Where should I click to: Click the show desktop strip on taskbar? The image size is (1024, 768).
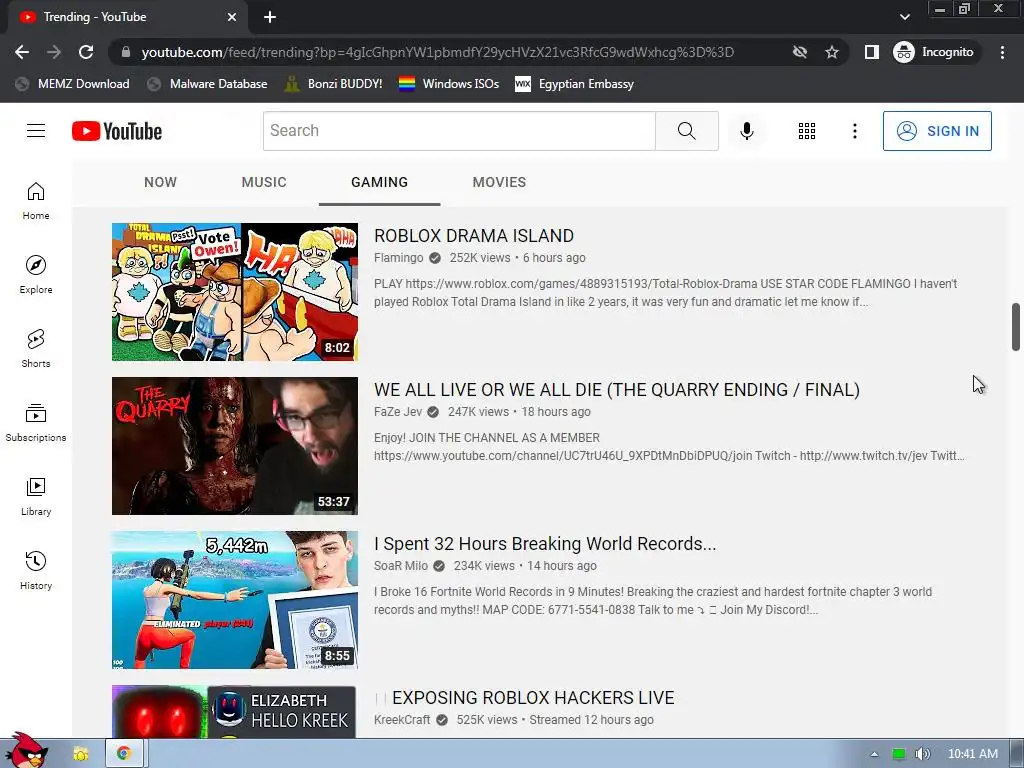pos(1017,754)
